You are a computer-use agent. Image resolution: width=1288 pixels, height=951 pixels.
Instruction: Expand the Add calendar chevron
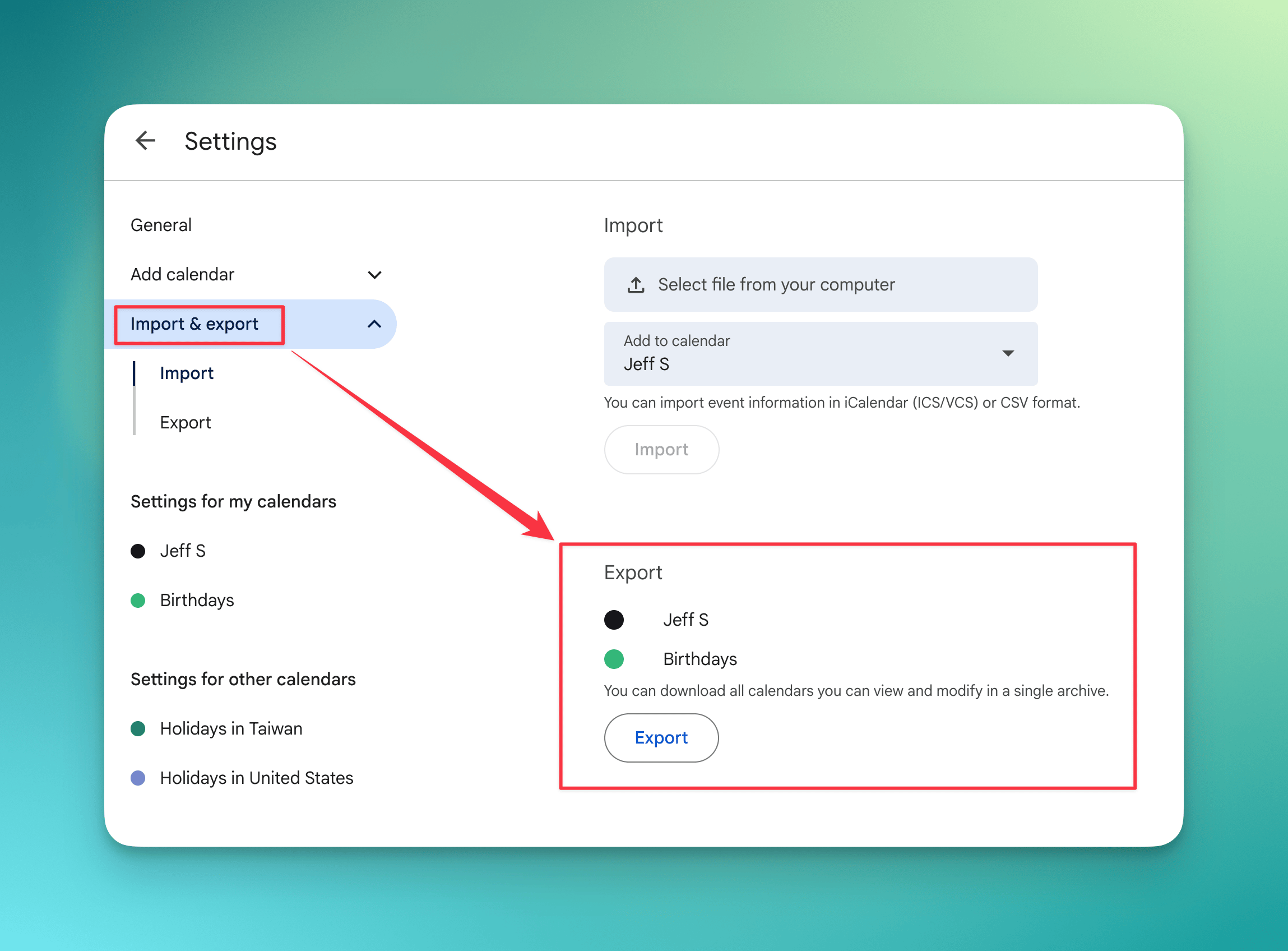374,275
